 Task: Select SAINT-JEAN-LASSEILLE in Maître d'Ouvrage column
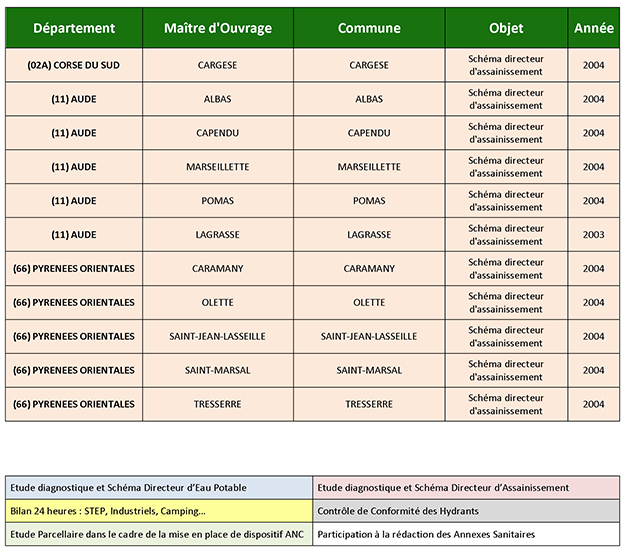(218, 337)
